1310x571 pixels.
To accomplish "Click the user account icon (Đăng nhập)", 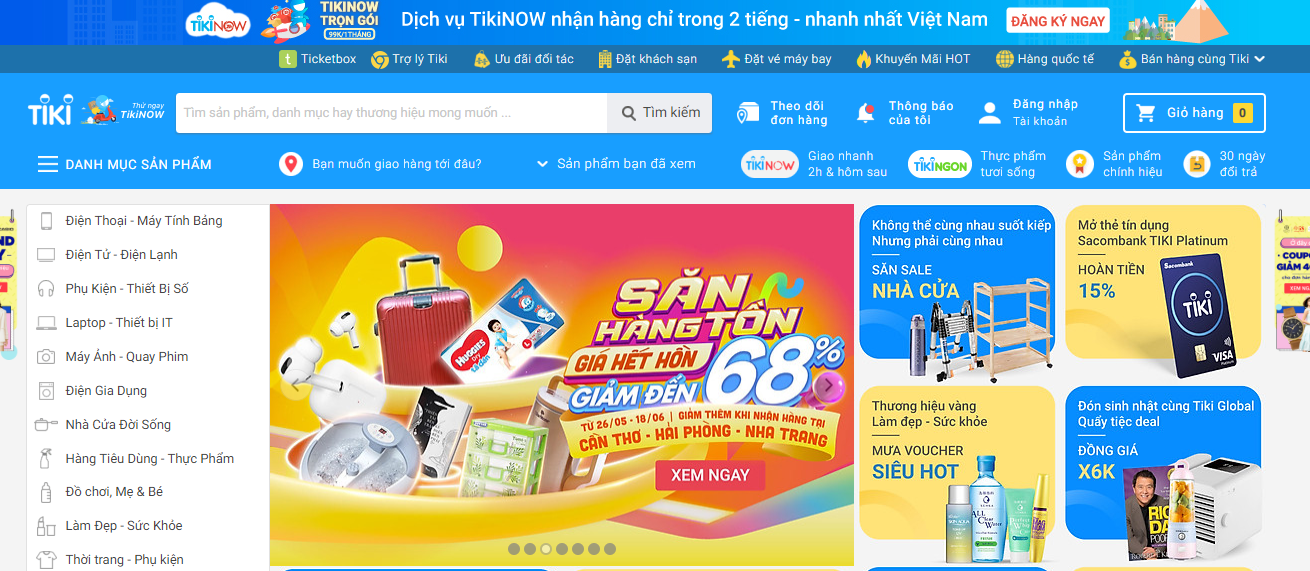I will tap(990, 113).
